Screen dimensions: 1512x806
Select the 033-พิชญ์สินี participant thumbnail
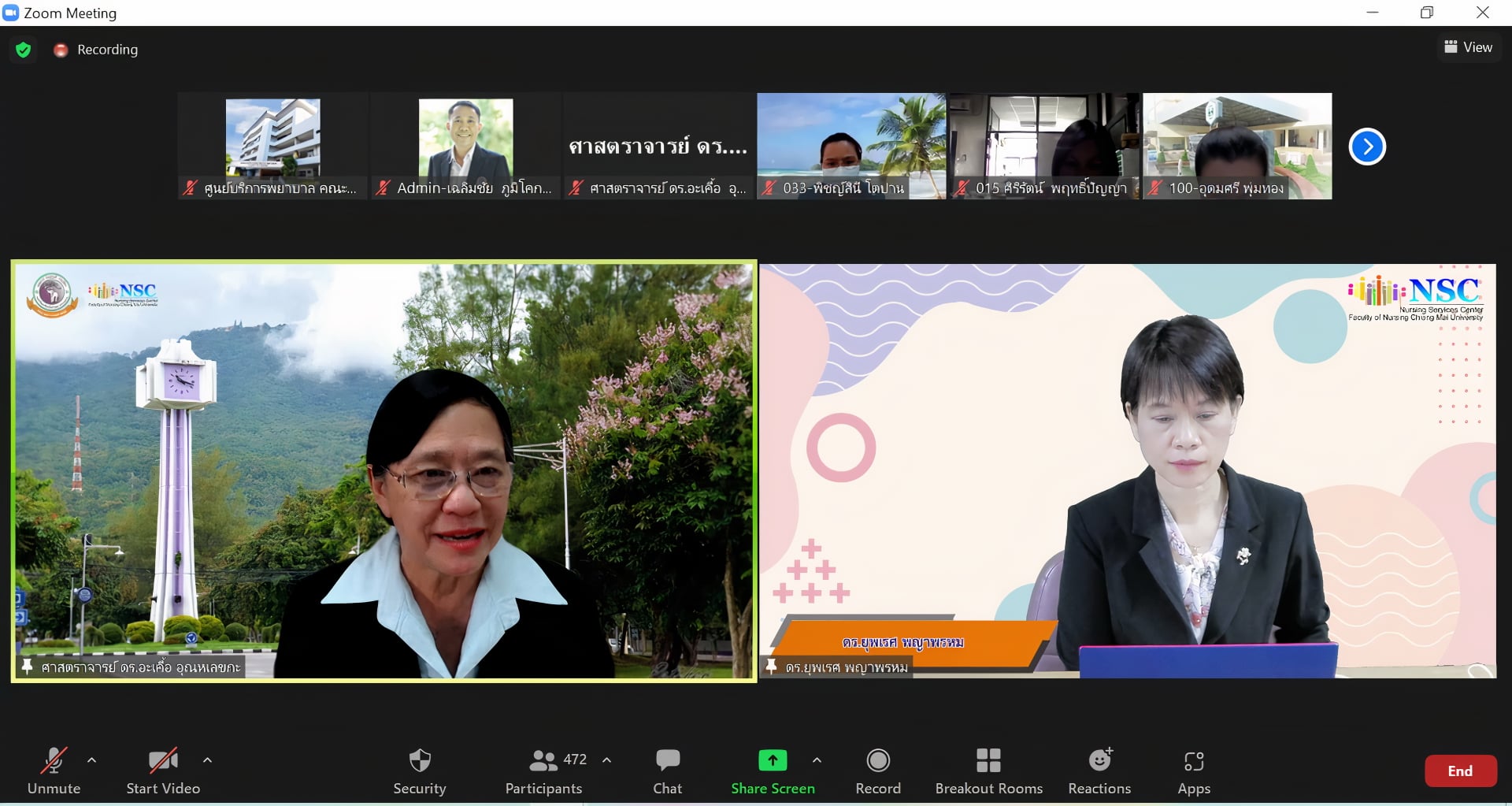851,146
